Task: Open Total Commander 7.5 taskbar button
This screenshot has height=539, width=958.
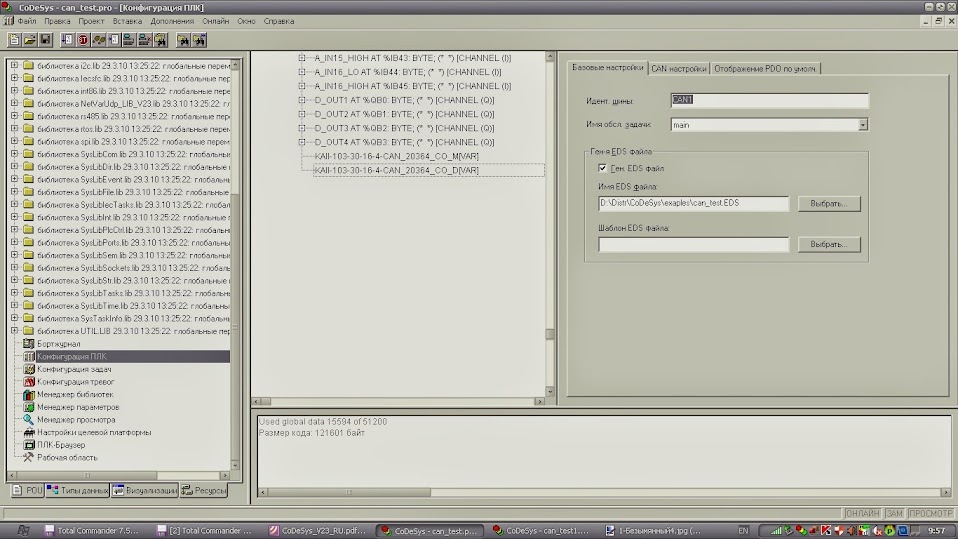Action: (92, 530)
